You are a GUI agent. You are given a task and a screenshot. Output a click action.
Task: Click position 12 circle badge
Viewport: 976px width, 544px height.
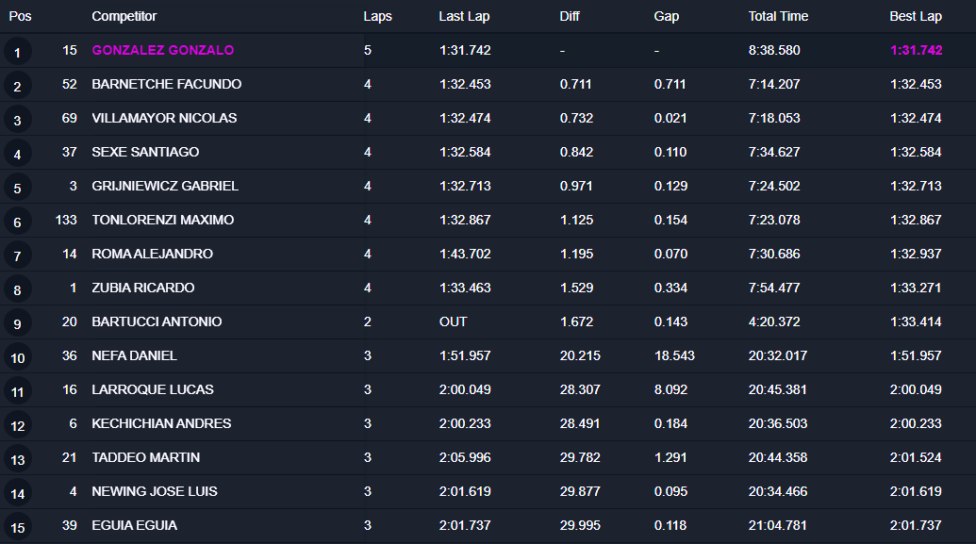pyautogui.click(x=17, y=426)
